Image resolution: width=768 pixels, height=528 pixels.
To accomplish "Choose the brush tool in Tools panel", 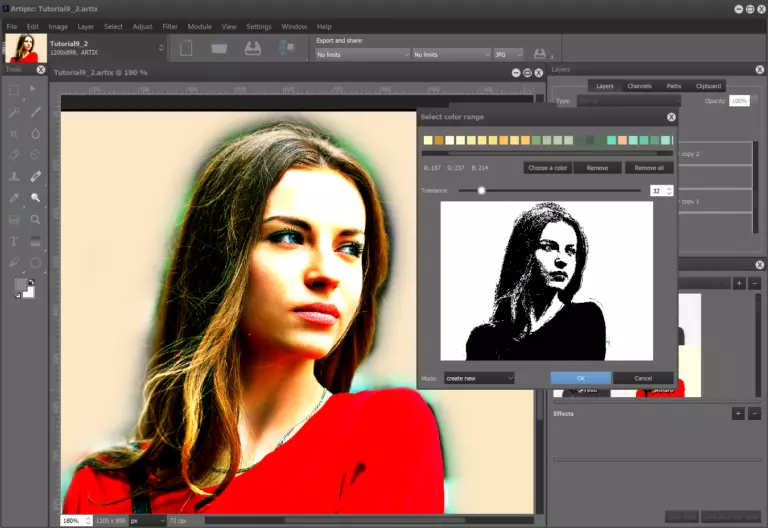I will click(x=36, y=112).
